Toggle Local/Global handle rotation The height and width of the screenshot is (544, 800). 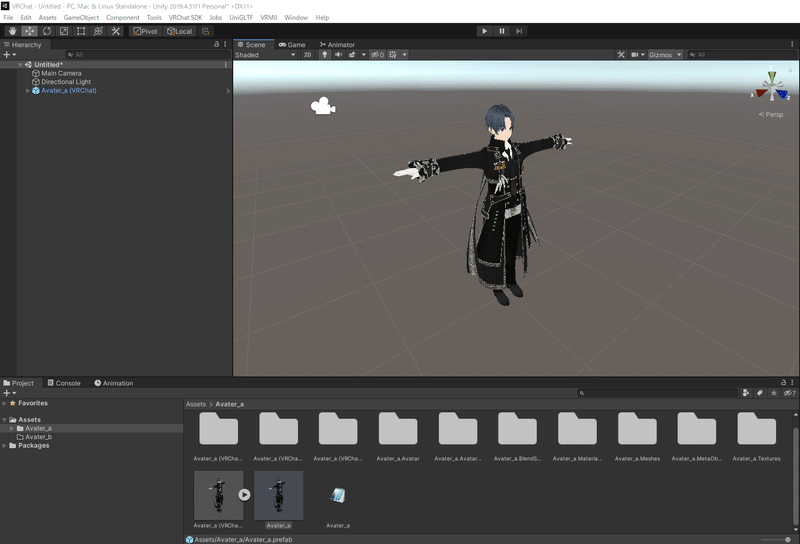[x=180, y=31]
